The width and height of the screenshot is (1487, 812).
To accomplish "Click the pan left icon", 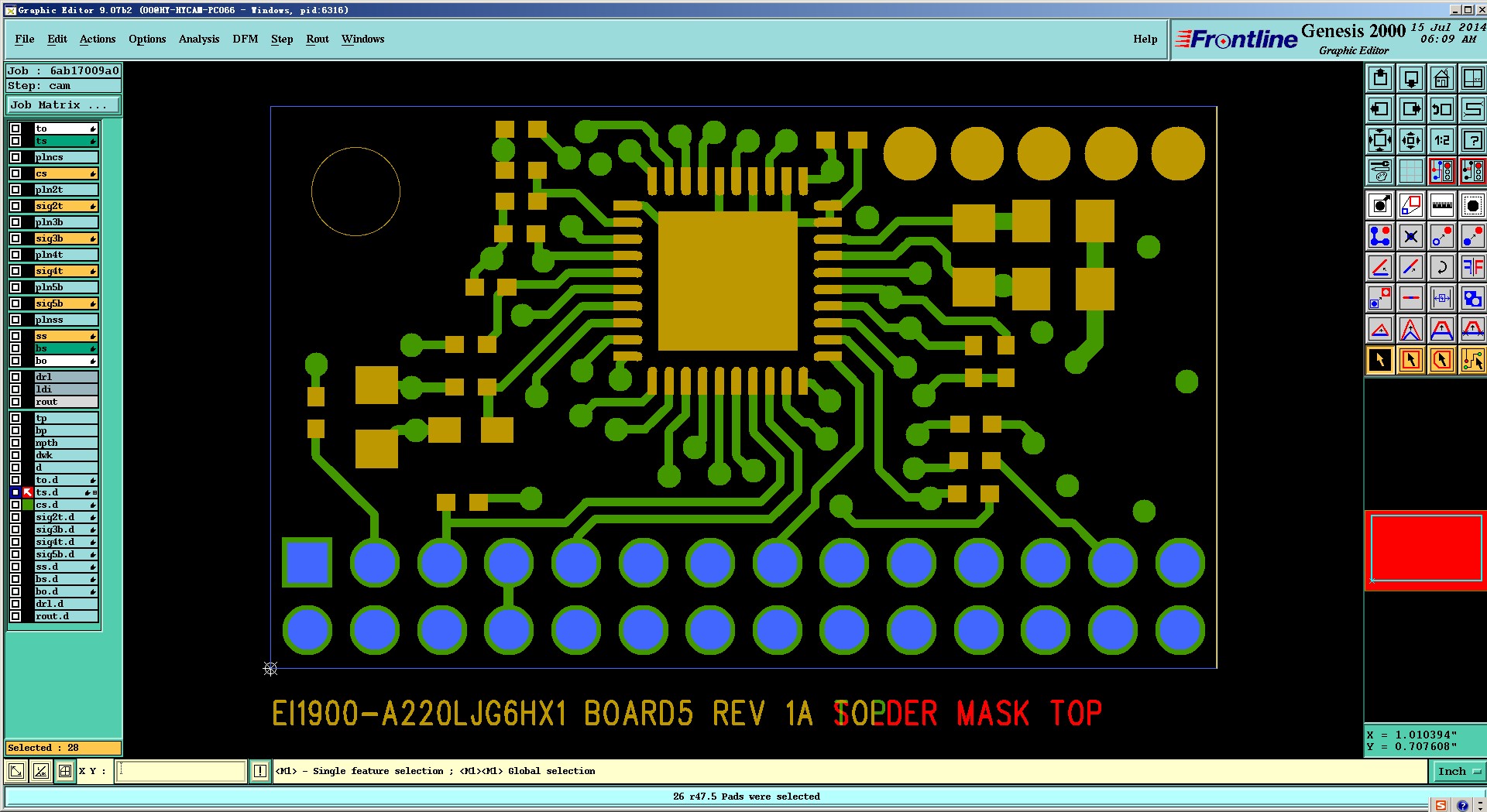I will point(1380,109).
